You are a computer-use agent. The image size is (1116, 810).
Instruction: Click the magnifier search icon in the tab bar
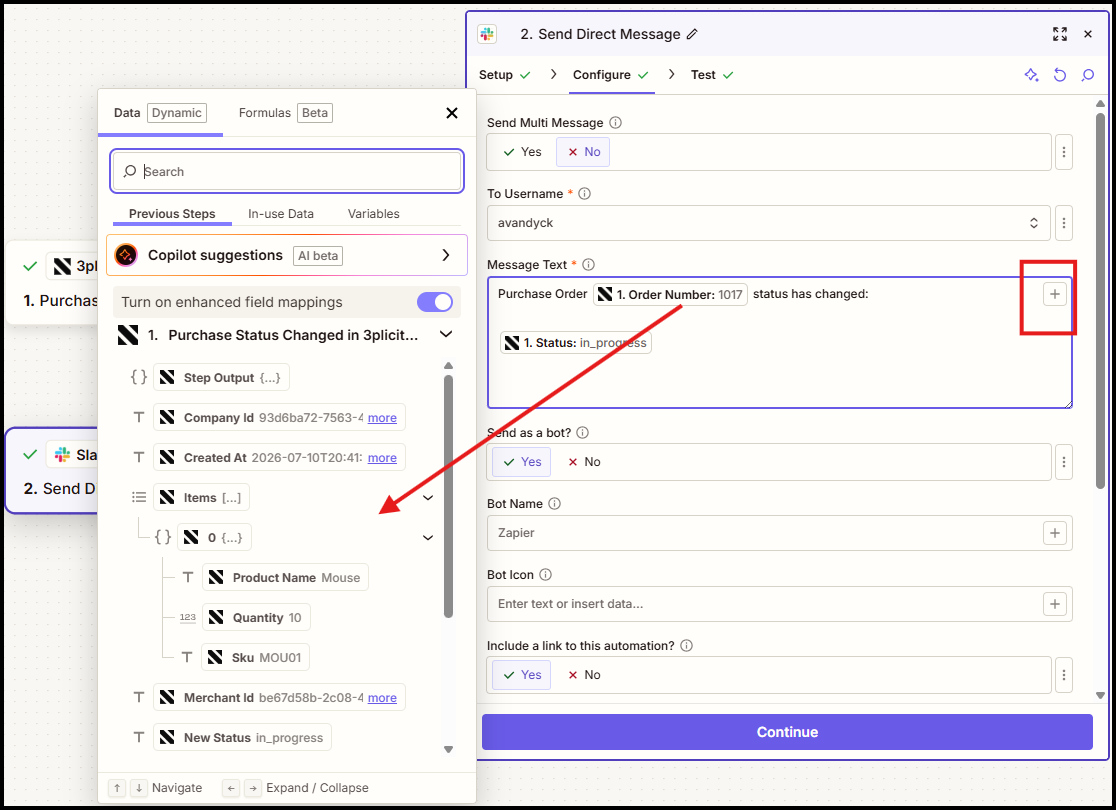[x=1088, y=75]
